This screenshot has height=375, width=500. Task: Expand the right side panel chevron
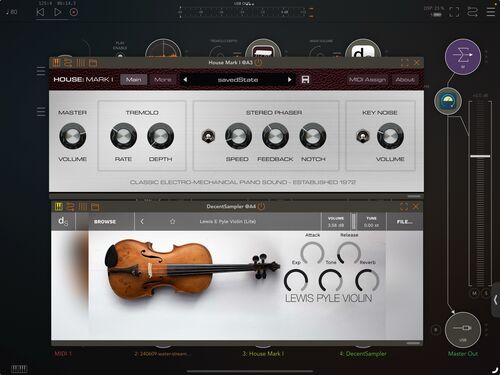point(496,300)
